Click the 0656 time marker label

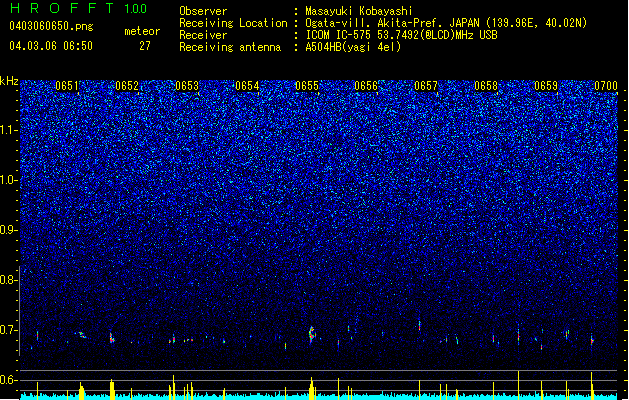click(x=366, y=86)
